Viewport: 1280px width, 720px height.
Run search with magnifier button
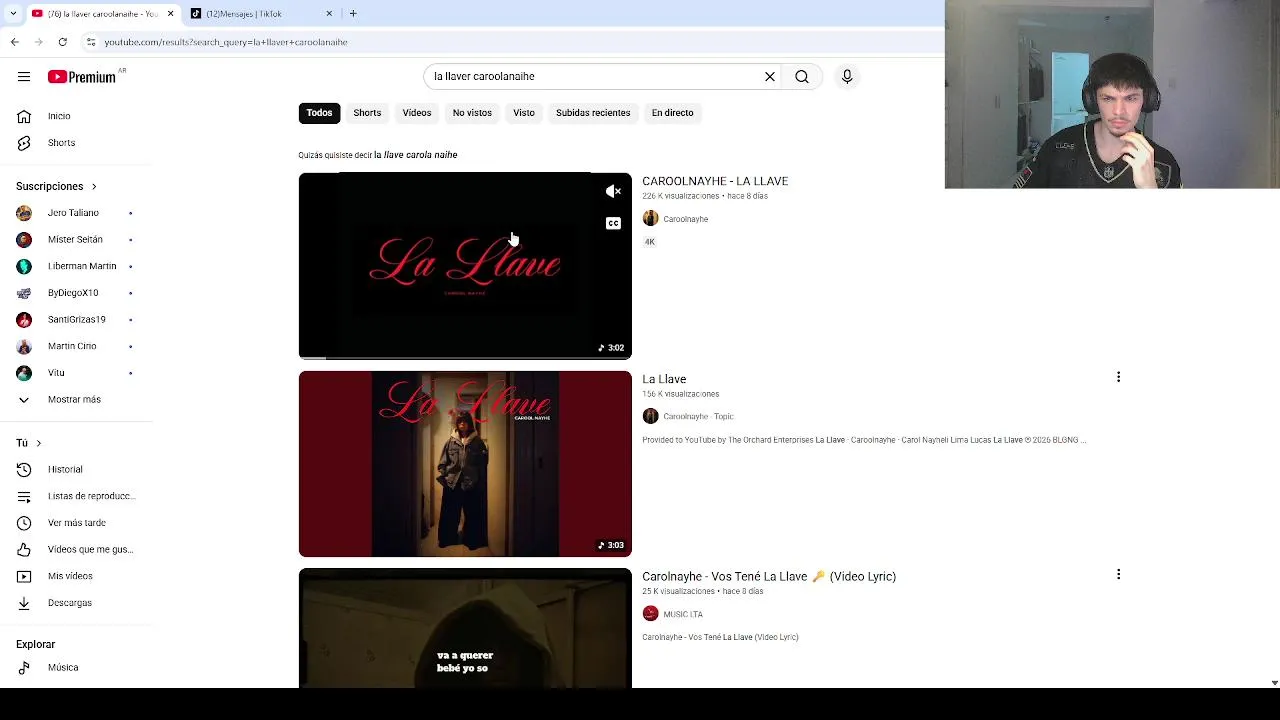[802, 76]
